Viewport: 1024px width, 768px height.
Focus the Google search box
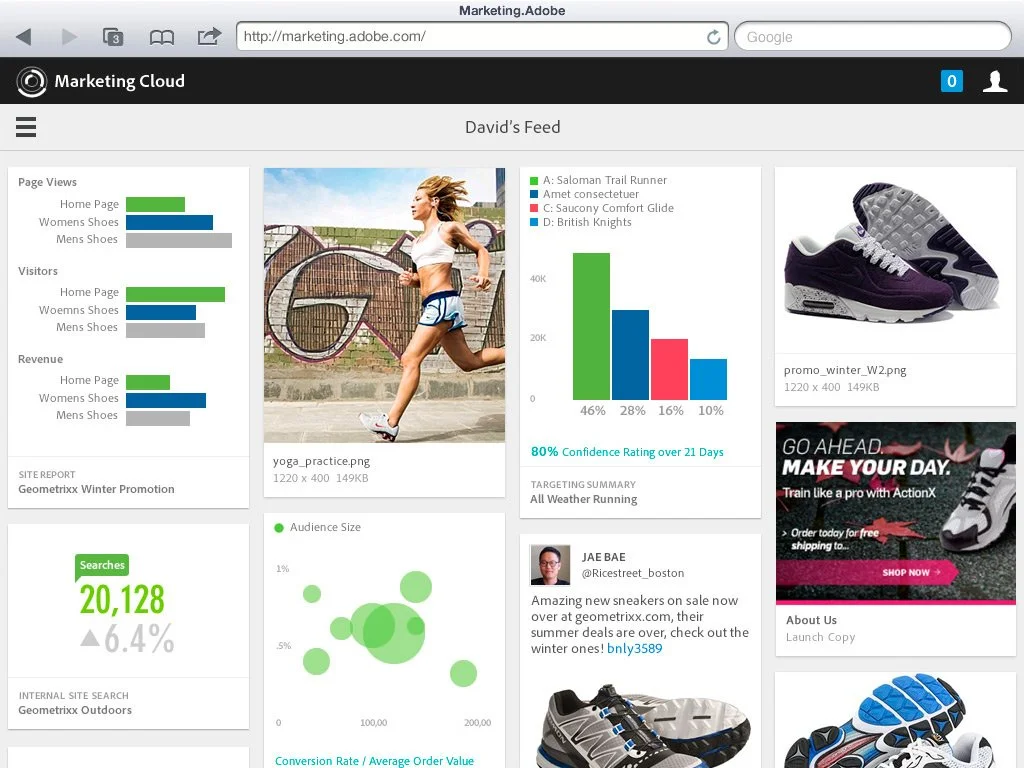tap(872, 37)
